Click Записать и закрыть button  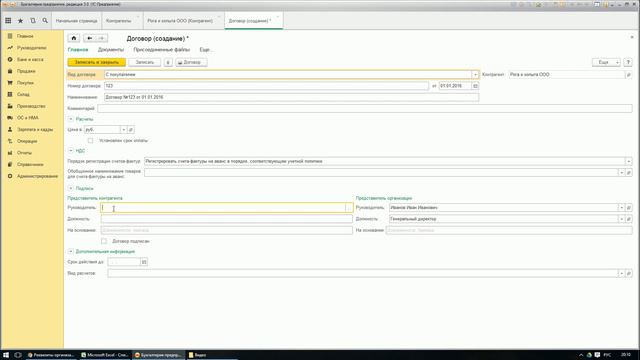[x=97, y=62]
